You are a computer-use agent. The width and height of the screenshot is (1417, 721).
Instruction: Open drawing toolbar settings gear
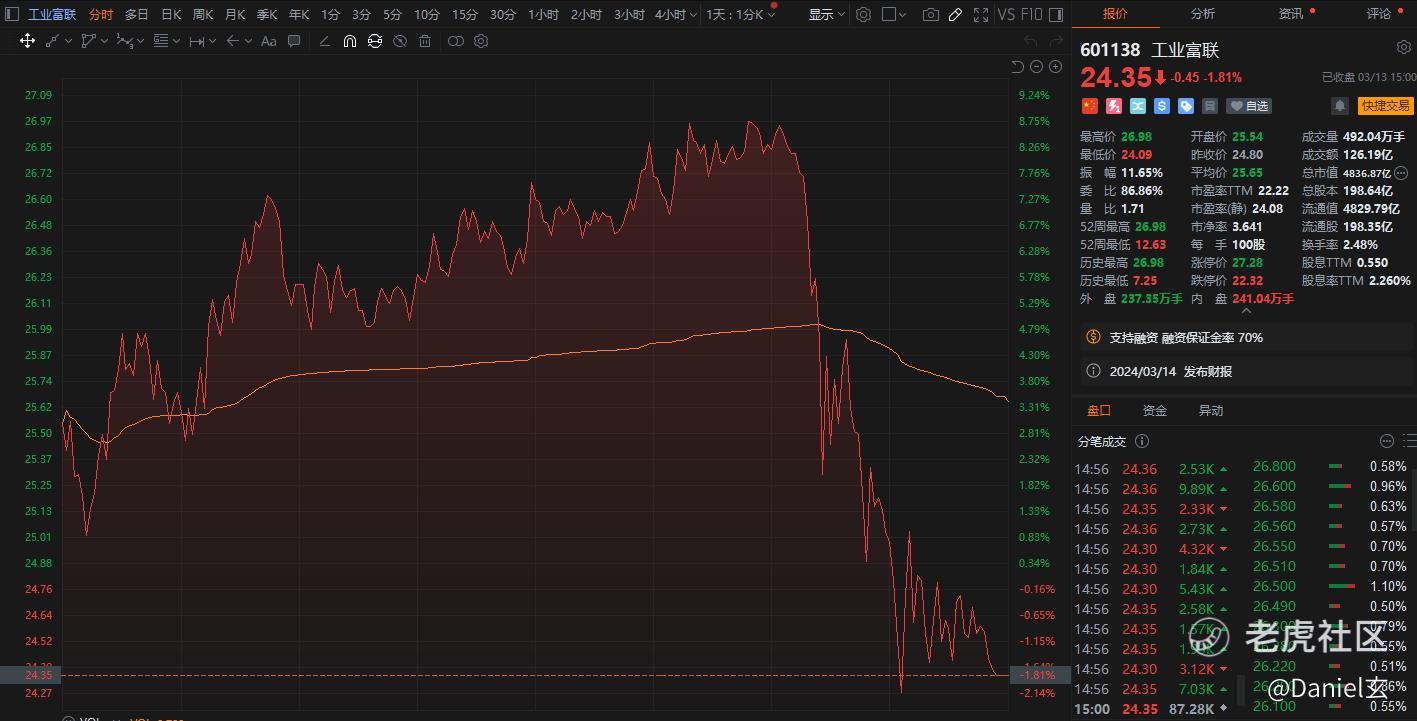click(481, 41)
